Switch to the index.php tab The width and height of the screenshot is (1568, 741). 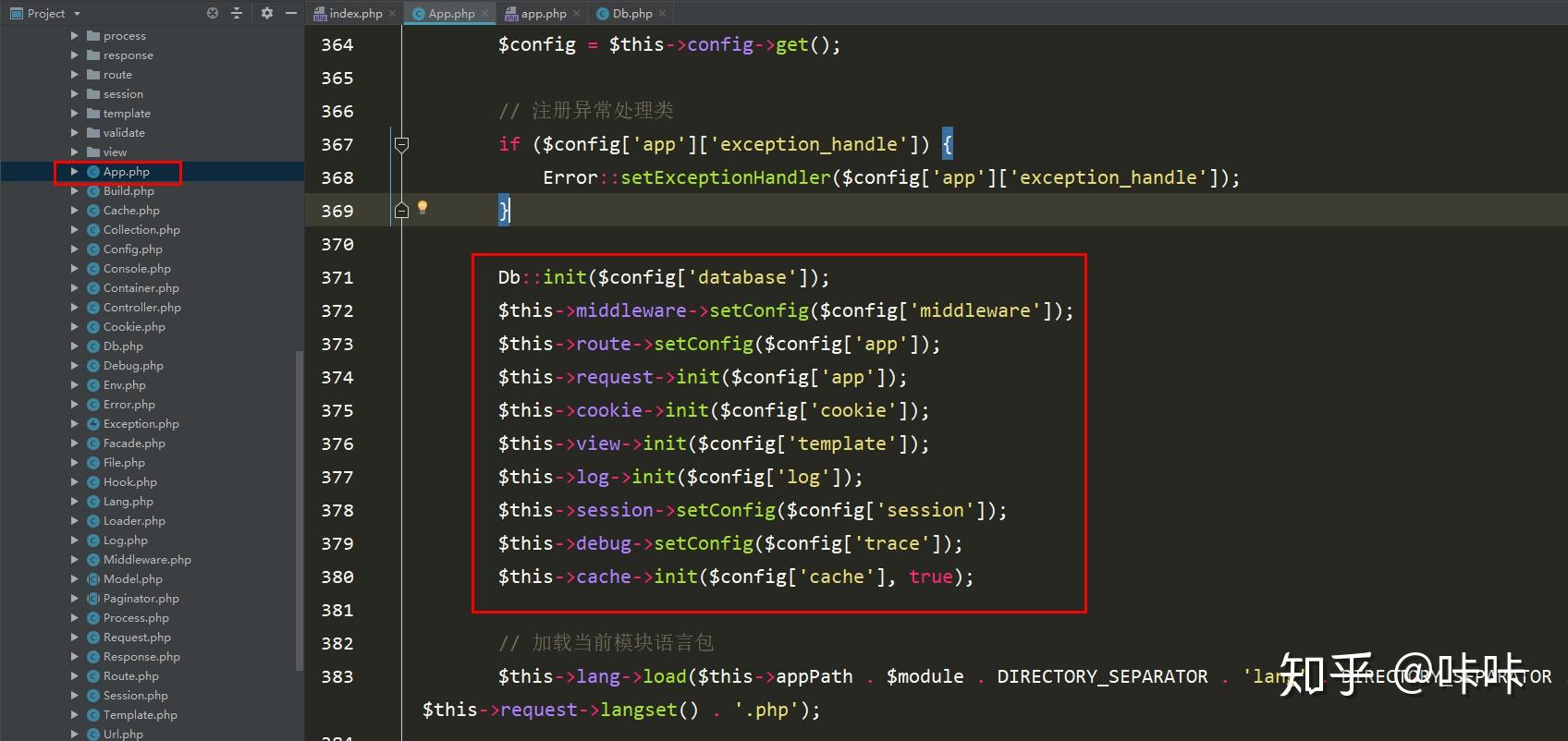pos(354,13)
